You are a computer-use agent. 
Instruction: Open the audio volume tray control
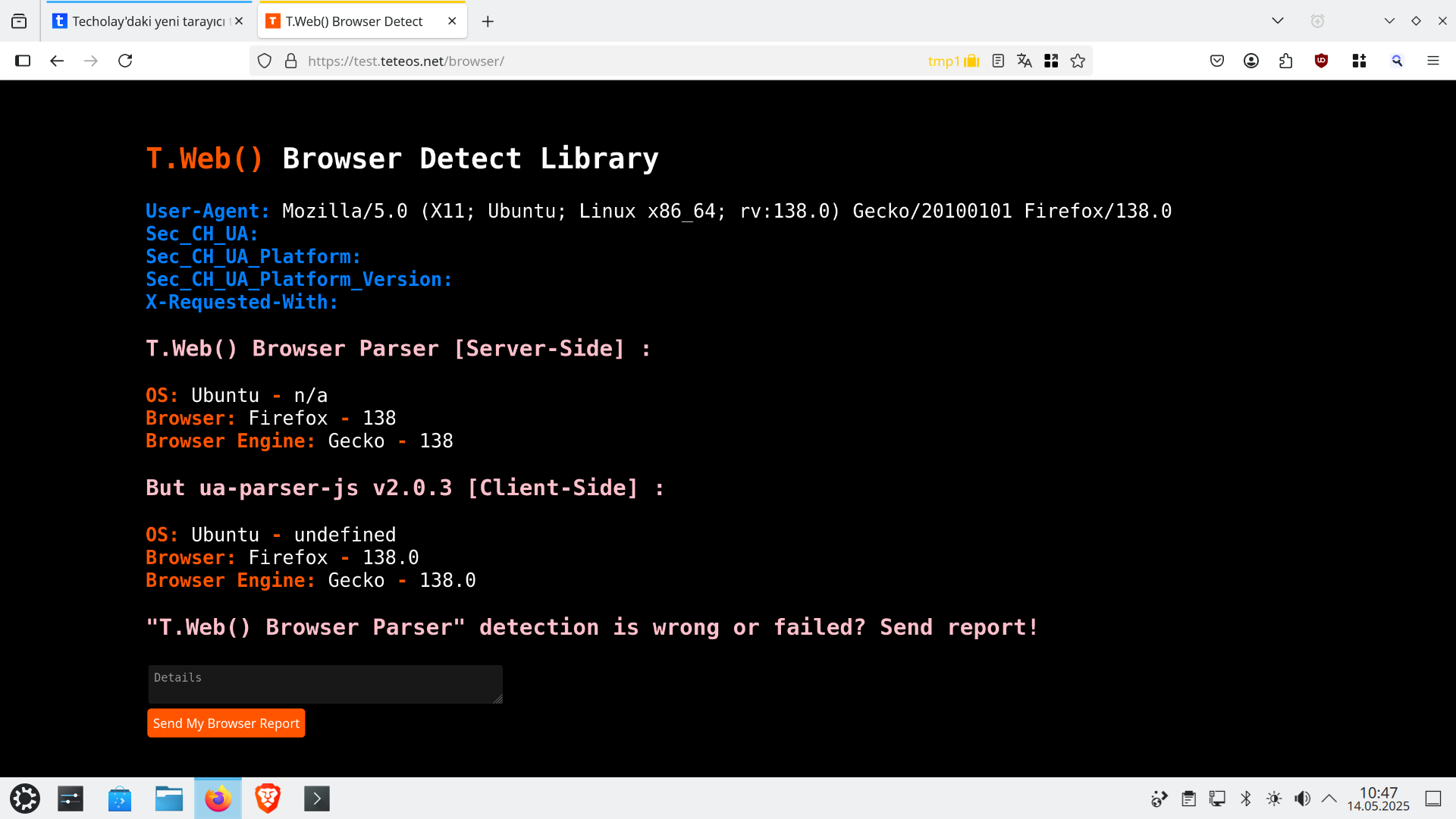click(x=1302, y=799)
